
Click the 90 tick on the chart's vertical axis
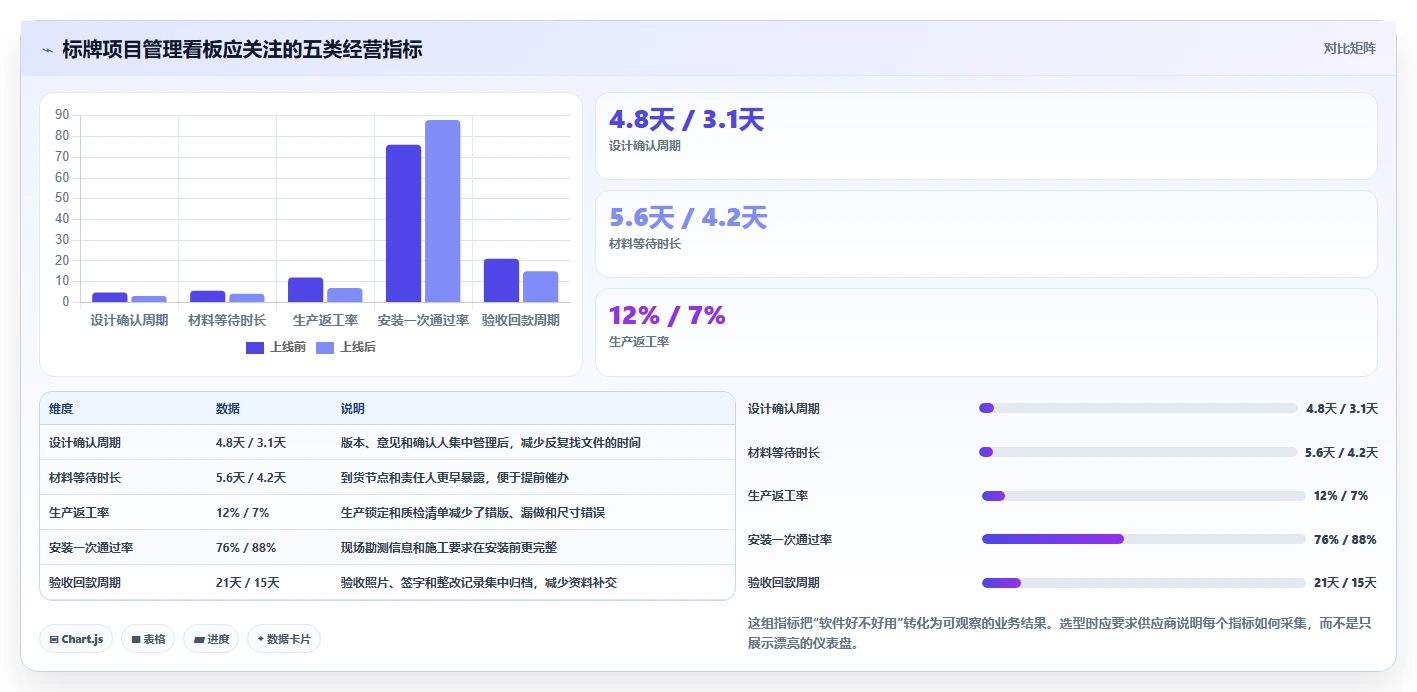click(x=62, y=115)
